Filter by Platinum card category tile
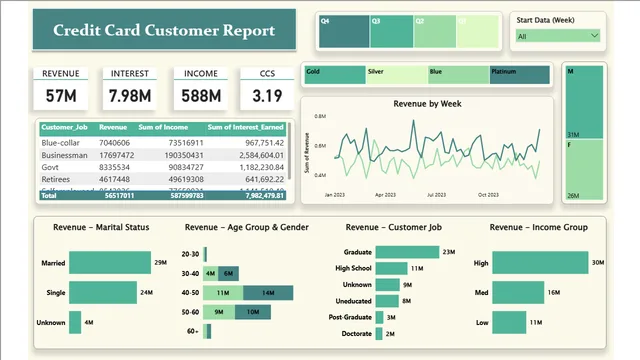Screen dimensions: 640x360 point(520,75)
